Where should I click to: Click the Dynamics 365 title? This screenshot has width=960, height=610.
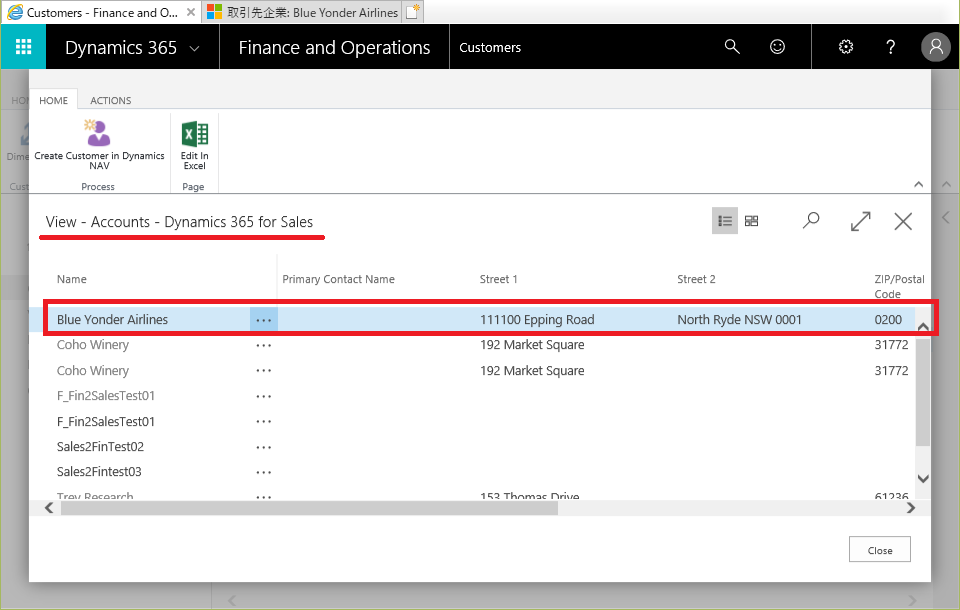(x=121, y=47)
